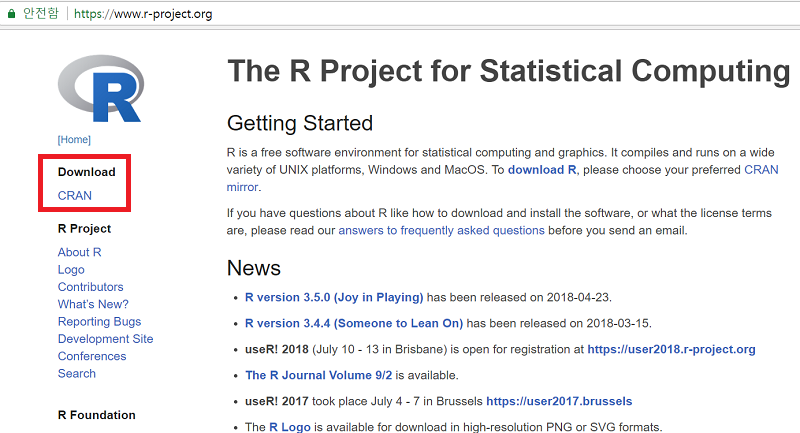
Task: Open the Logo sidebar link
Action: (71, 270)
